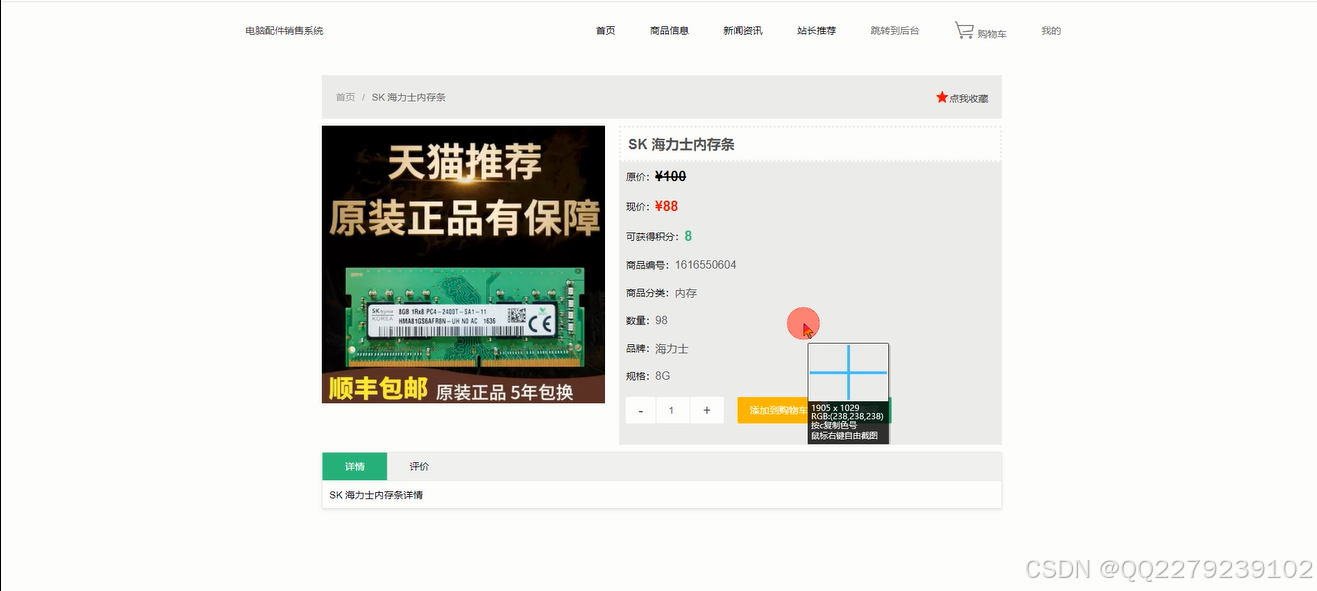Click points value 8
1317x591 pixels.
(x=688, y=236)
